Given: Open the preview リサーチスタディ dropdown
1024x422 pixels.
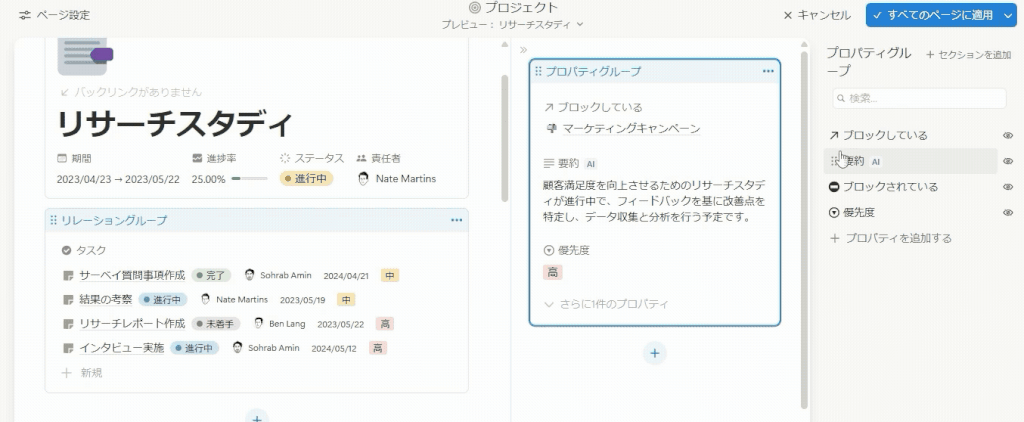Looking at the screenshot, I should coord(512,24).
